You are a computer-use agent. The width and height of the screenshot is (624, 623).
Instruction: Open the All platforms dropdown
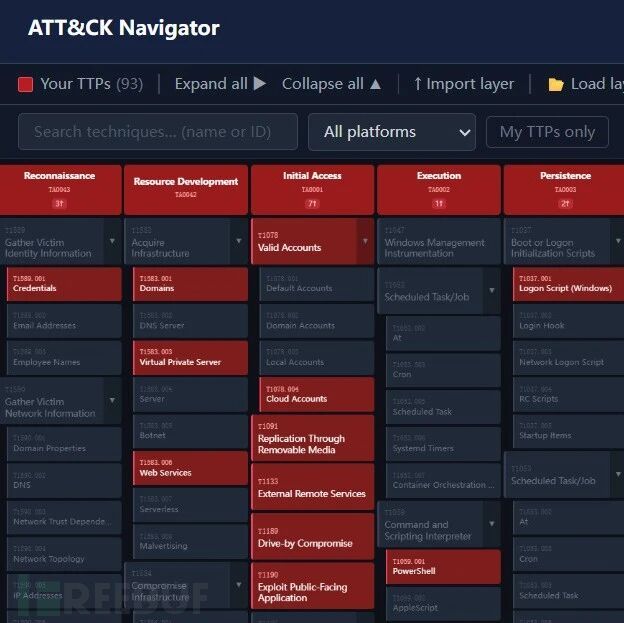coord(392,132)
